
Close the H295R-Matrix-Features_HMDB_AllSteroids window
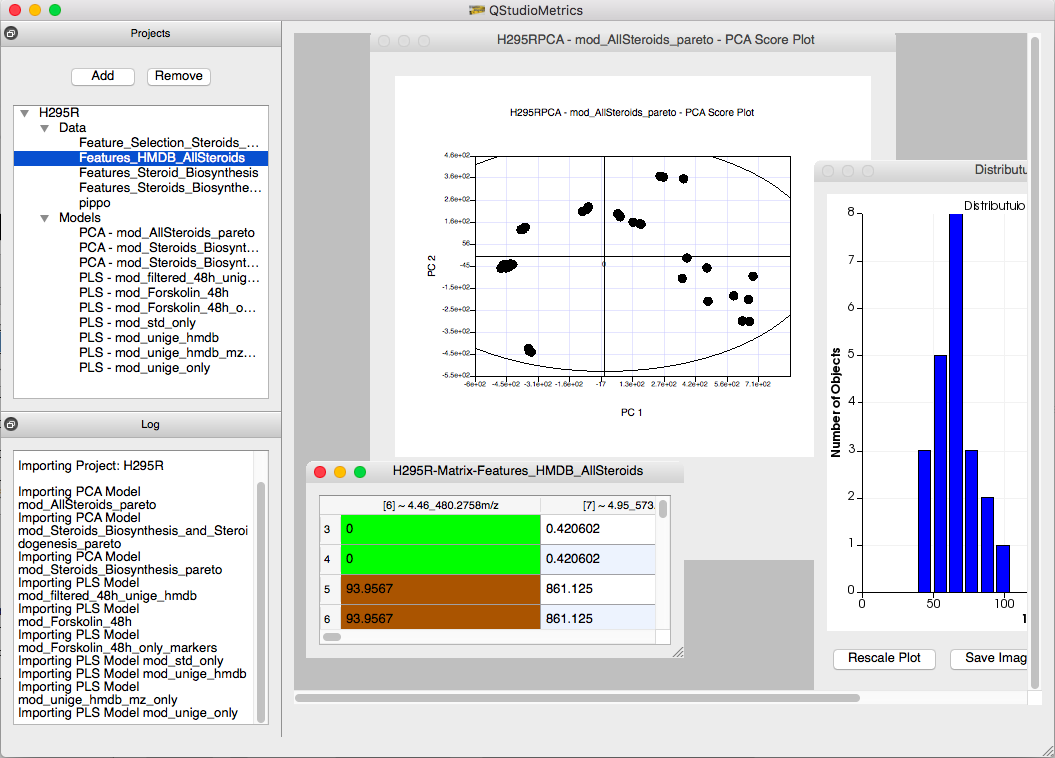click(320, 471)
